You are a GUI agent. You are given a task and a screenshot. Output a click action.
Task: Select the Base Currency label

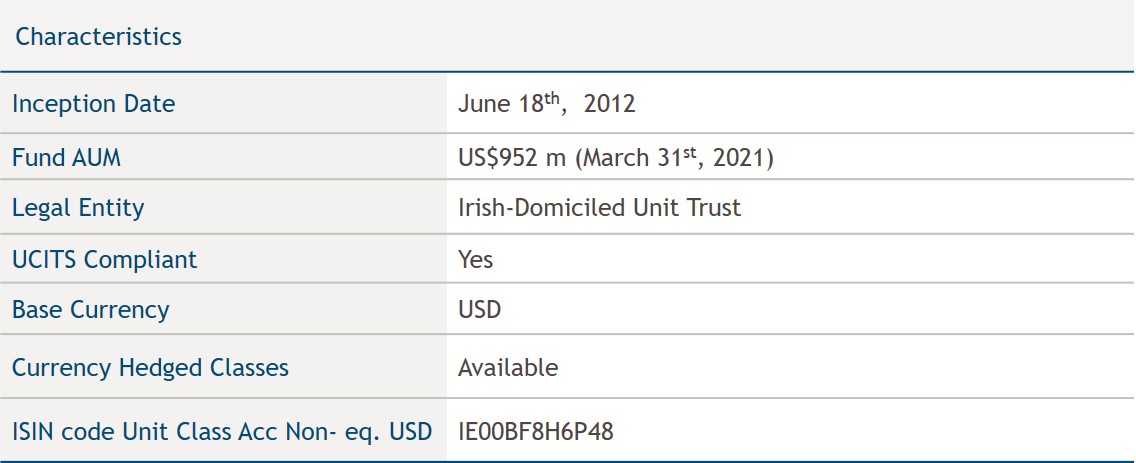click(91, 310)
